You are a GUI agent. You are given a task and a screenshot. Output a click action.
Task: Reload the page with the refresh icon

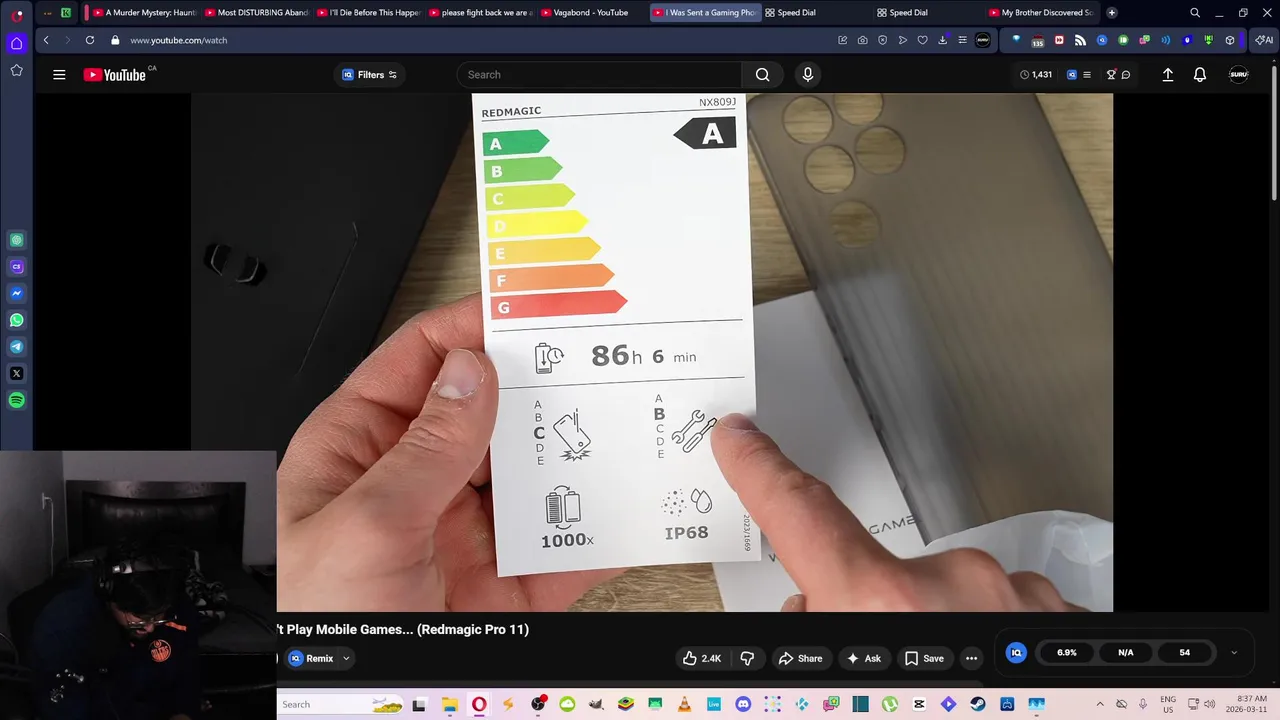[90, 40]
